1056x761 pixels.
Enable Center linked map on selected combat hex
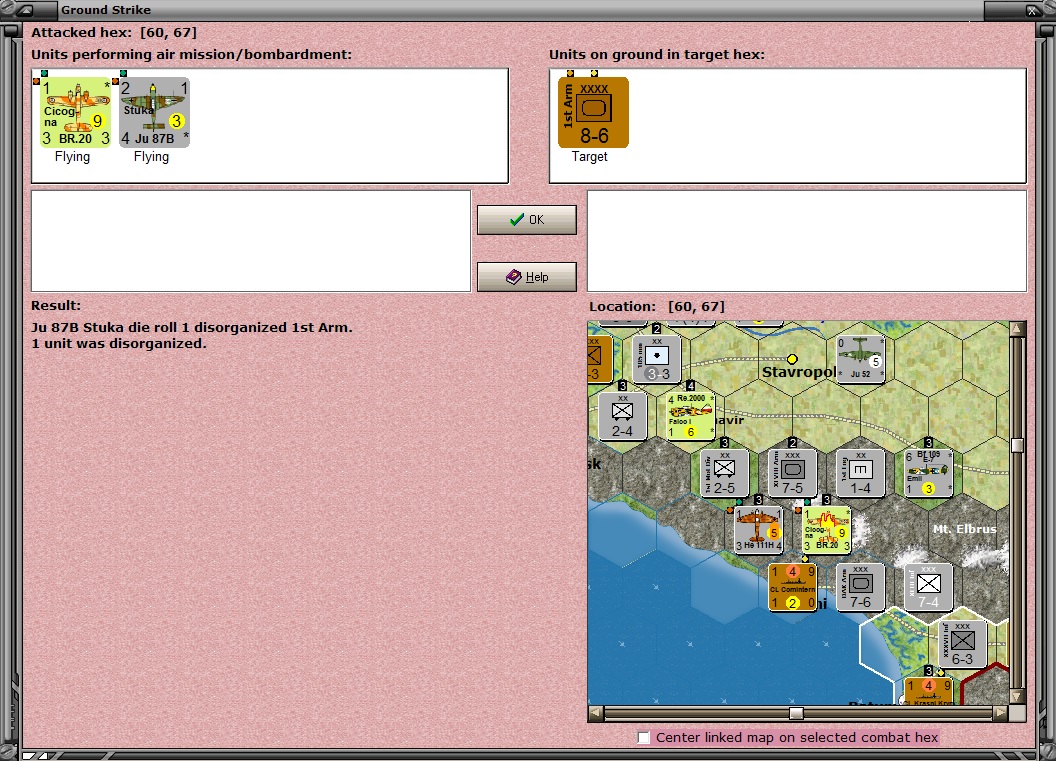coord(644,737)
